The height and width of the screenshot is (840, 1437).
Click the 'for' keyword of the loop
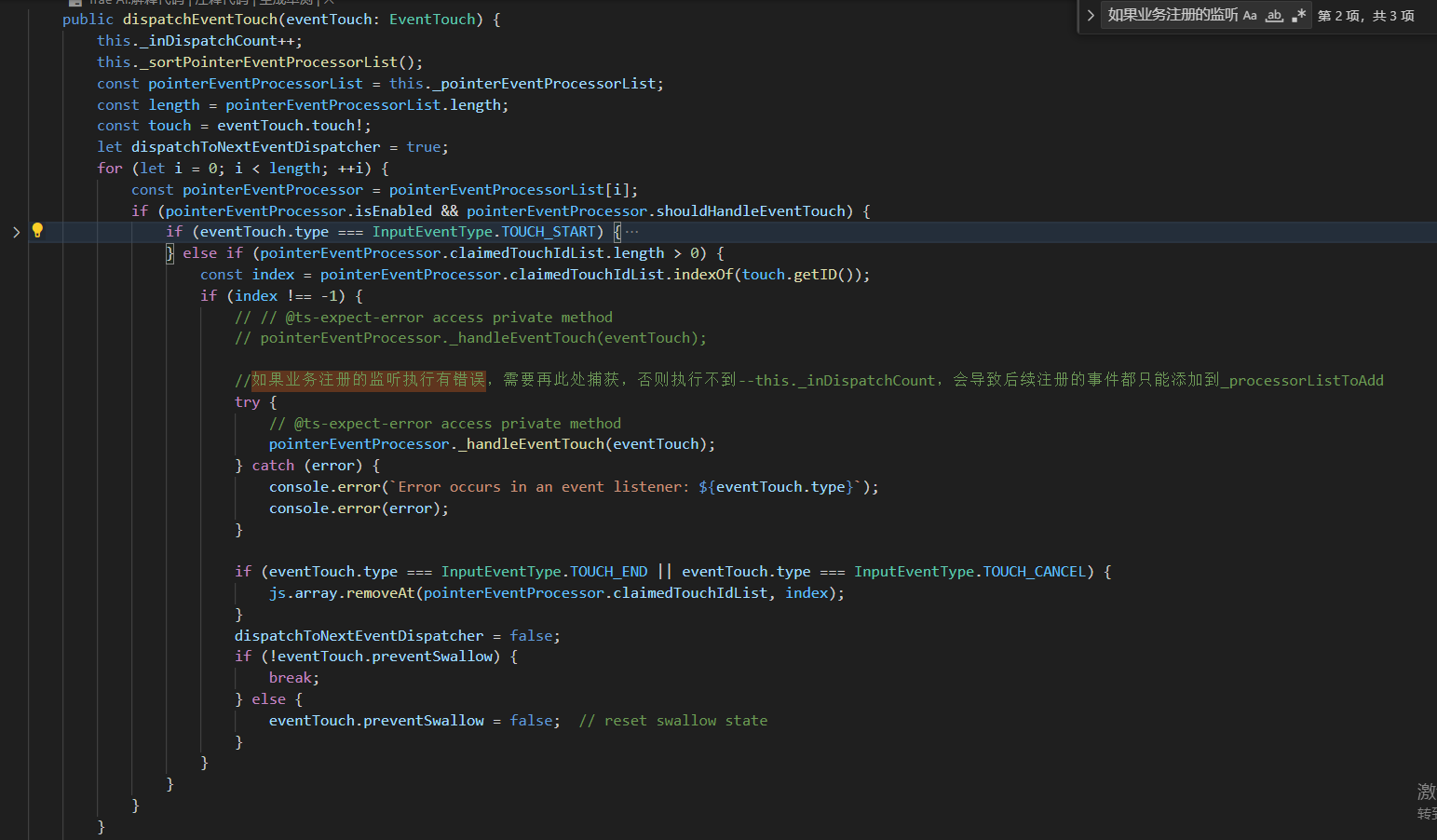pyautogui.click(x=109, y=169)
